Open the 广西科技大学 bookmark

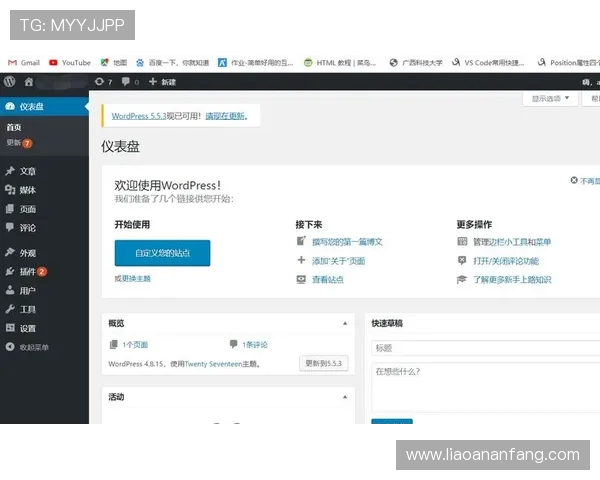tap(416, 63)
